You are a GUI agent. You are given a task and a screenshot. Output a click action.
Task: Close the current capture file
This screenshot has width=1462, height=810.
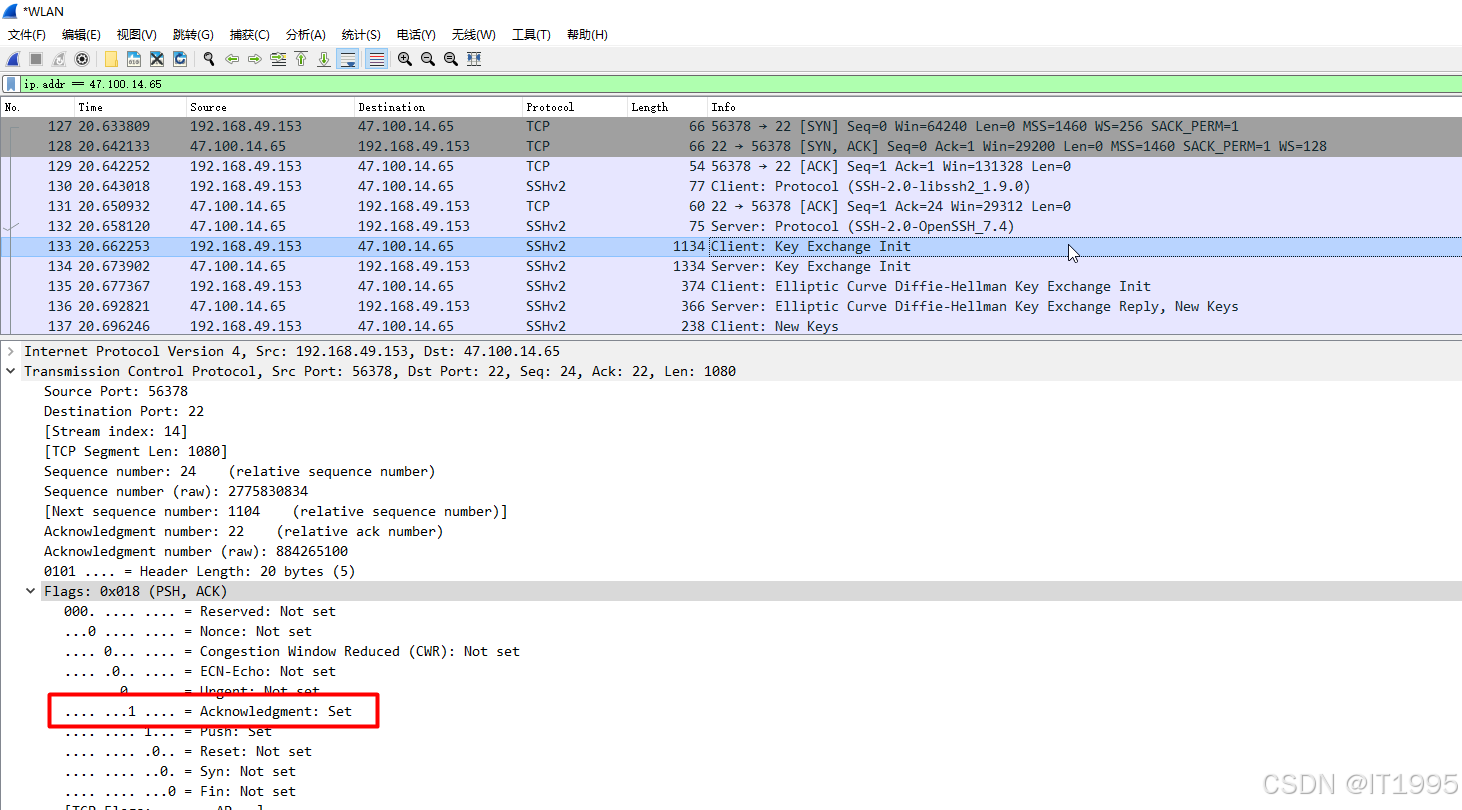pyautogui.click(x=156, y=59)
